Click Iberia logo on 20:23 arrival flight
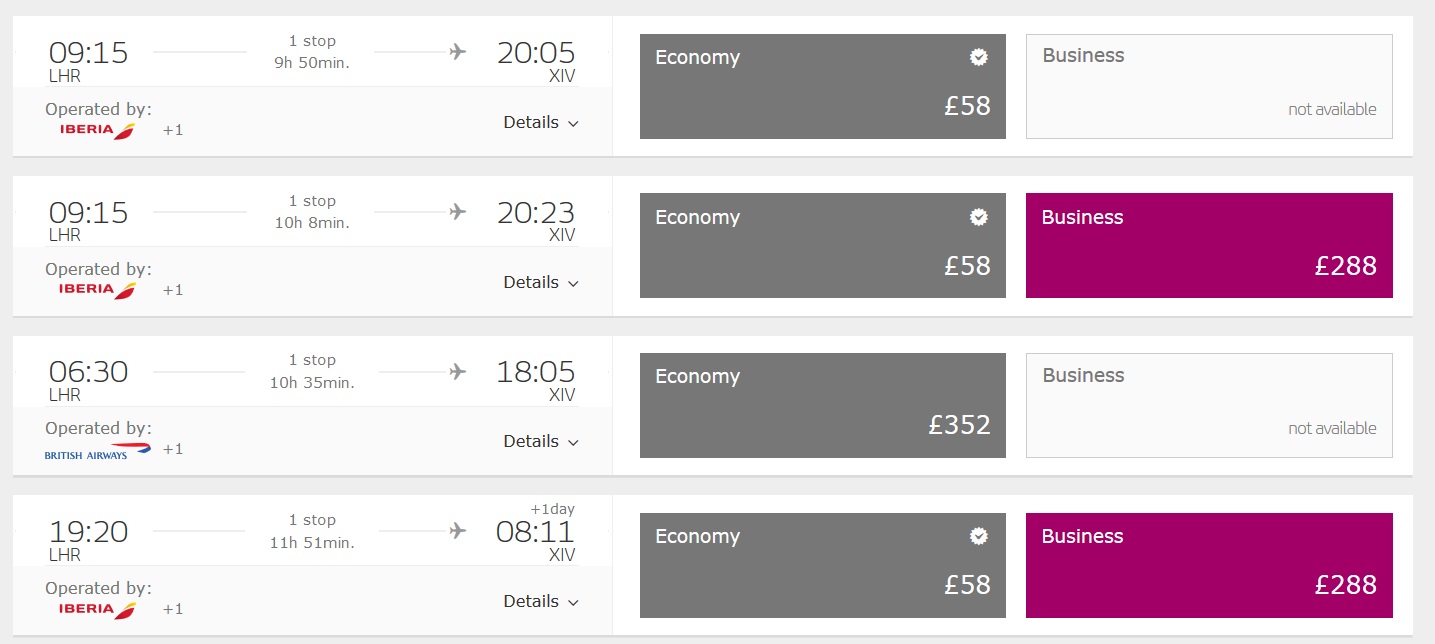 click(x=97, y=290)
